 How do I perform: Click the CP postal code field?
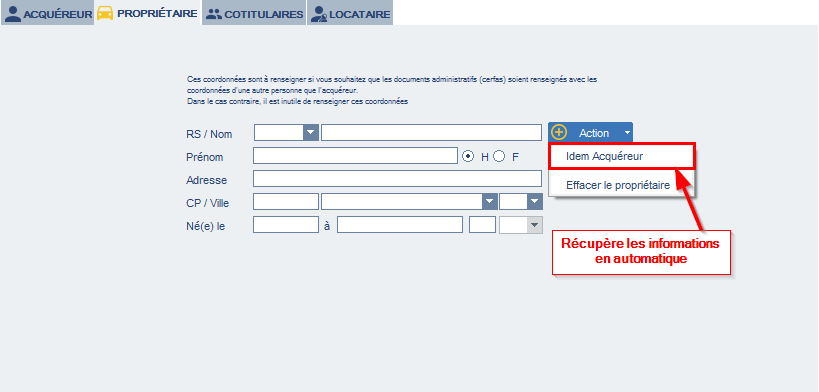[286, 202]
